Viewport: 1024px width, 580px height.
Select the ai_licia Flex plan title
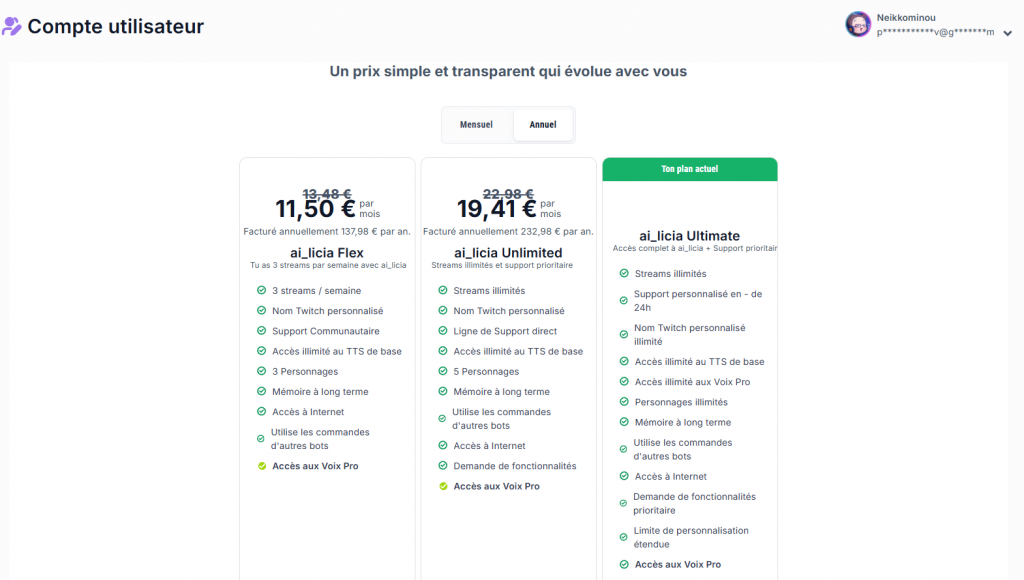click(327, 253)
